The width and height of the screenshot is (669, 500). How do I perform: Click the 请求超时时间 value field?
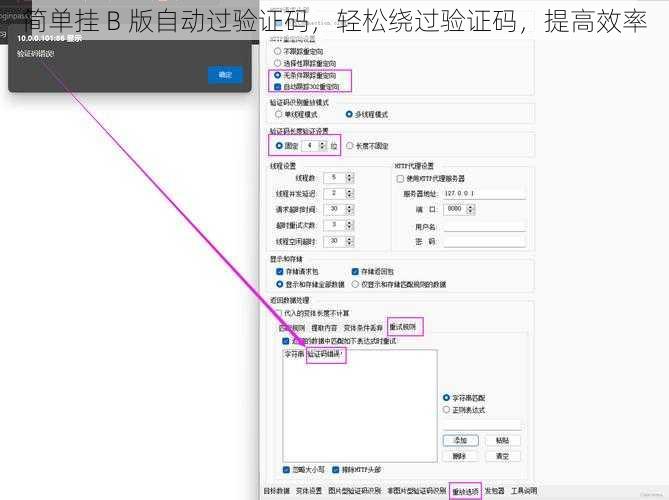(x=334, y=209)
